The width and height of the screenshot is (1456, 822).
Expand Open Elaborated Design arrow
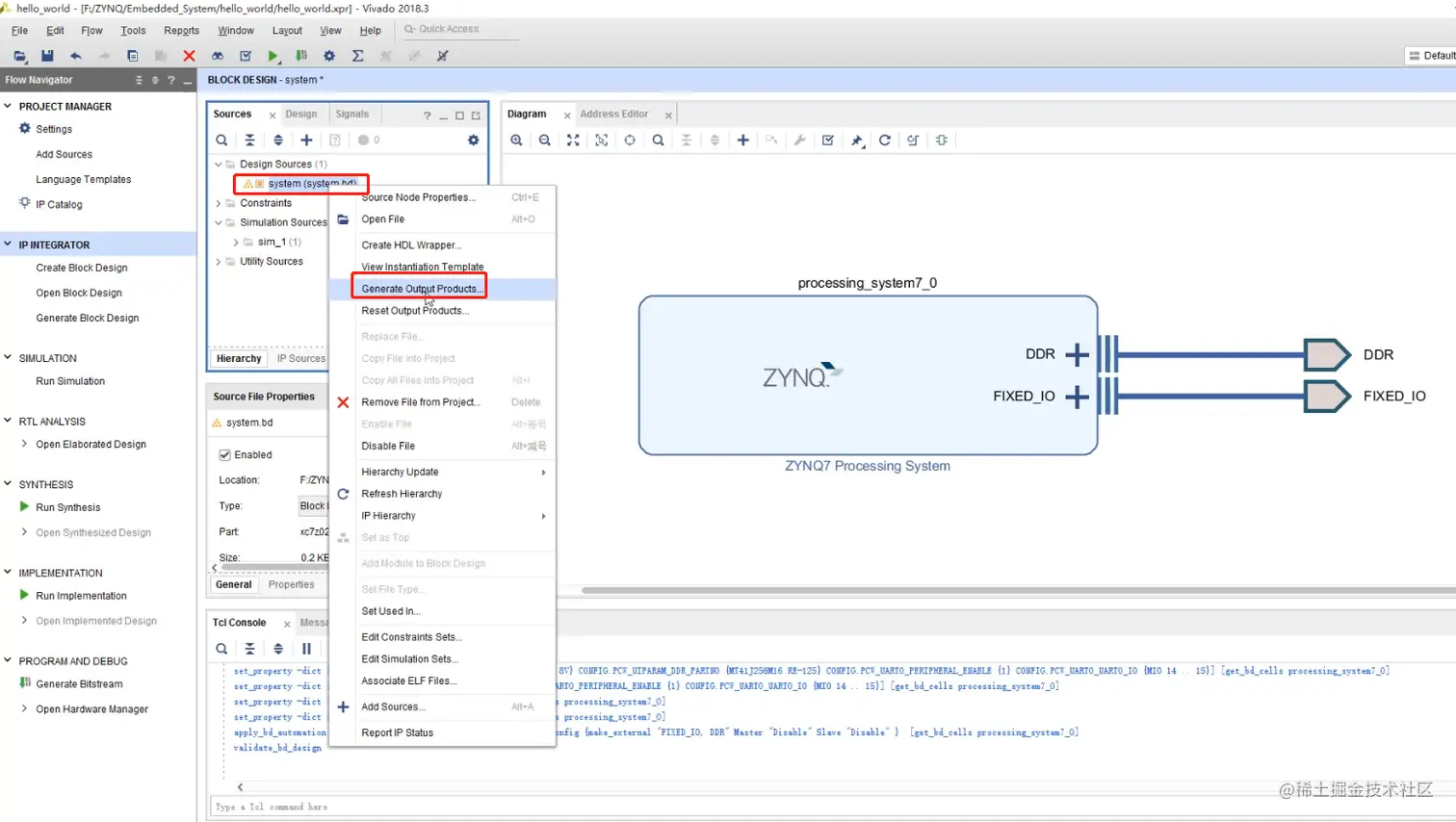tap(24, 444)
